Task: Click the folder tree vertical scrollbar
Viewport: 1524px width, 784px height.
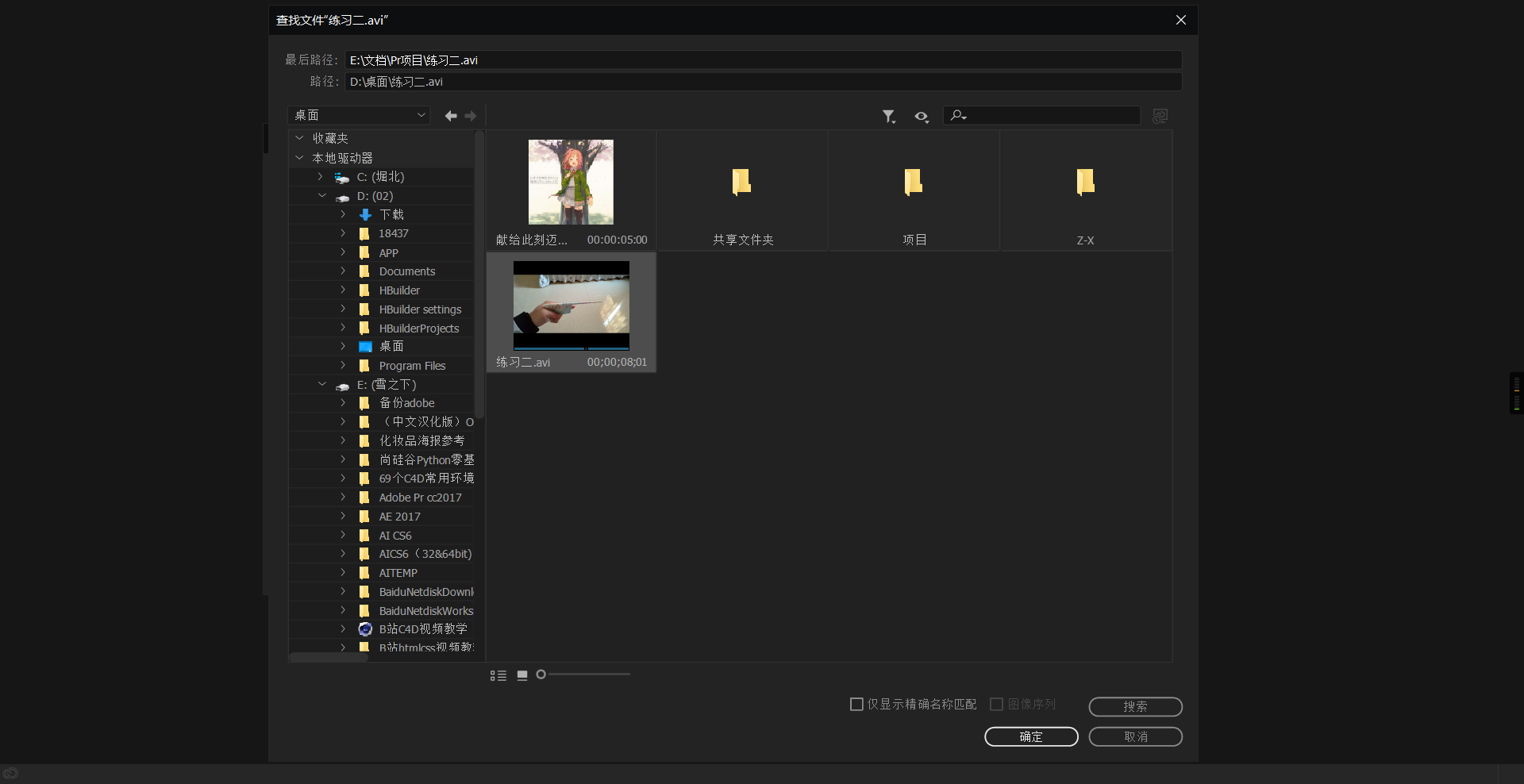Action: [x=479, y=274]
